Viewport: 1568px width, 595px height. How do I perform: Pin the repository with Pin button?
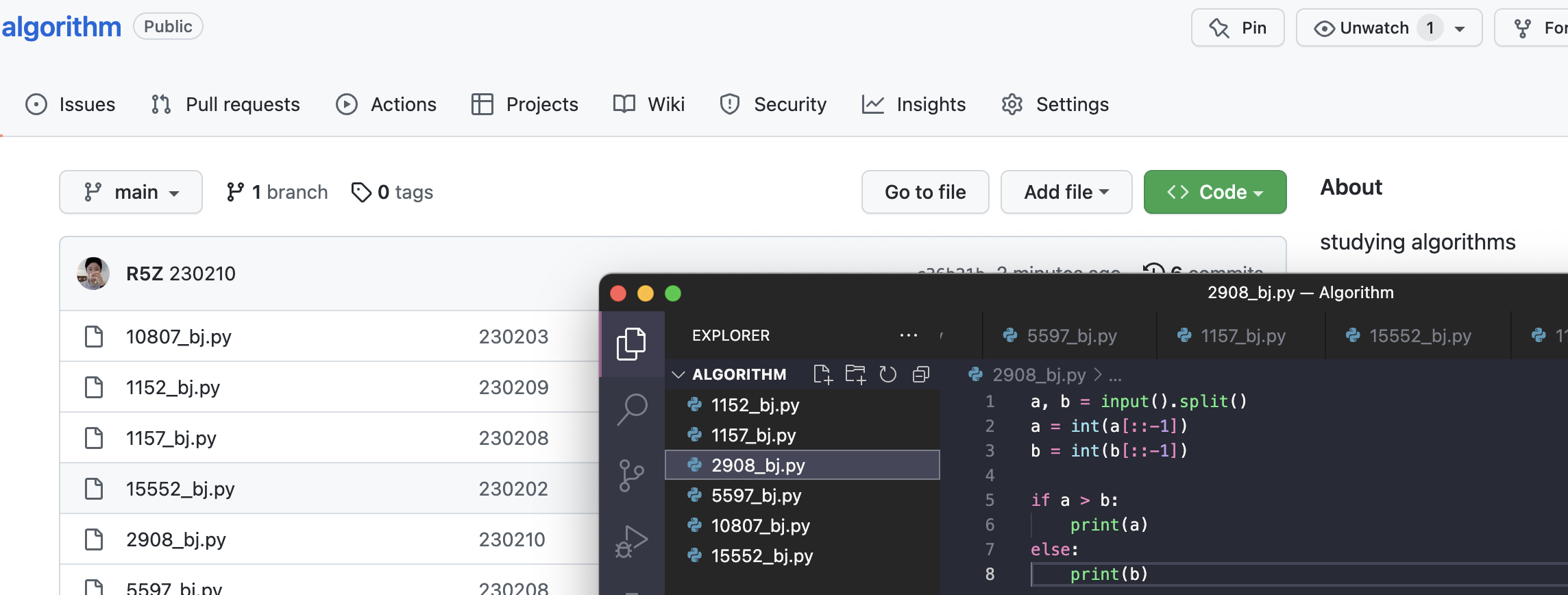(1238, 27)
